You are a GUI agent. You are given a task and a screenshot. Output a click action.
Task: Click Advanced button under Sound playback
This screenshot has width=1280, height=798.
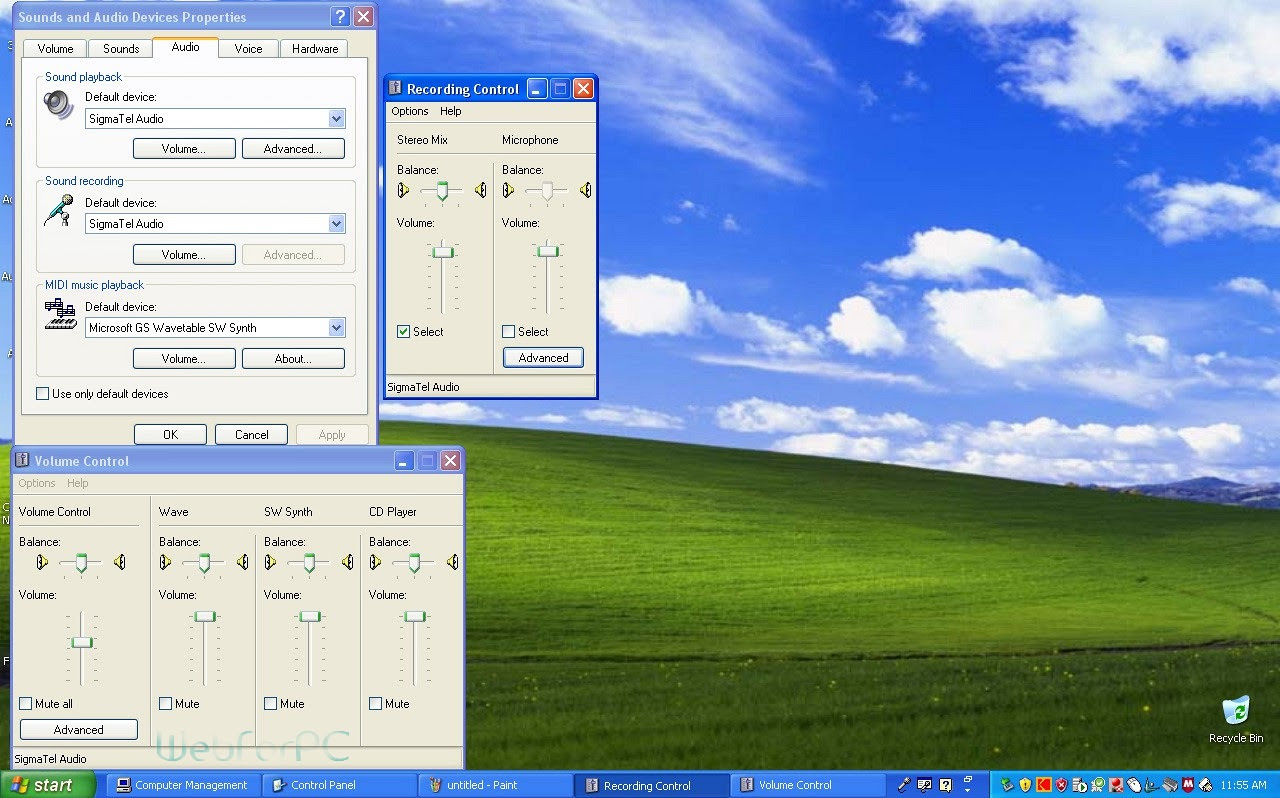pos(293,149)
